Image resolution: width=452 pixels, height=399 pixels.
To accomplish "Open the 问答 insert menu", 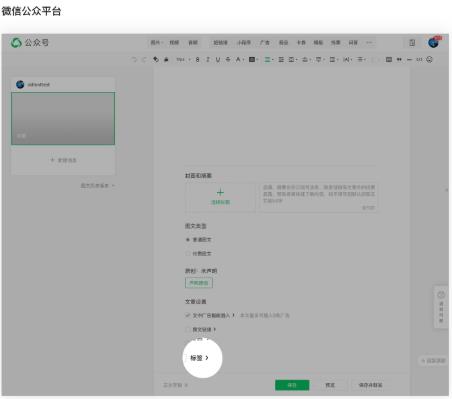I will pos(353,43).
